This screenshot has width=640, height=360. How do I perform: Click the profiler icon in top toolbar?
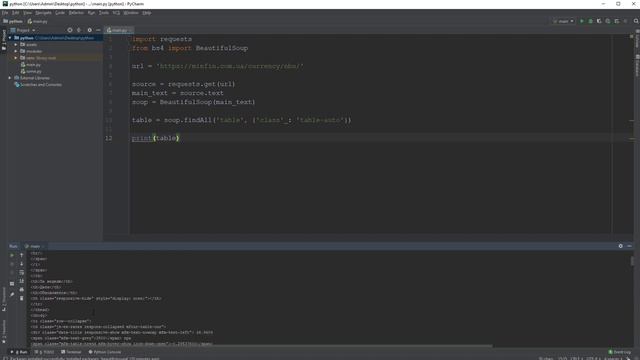(x=608, y=21)
